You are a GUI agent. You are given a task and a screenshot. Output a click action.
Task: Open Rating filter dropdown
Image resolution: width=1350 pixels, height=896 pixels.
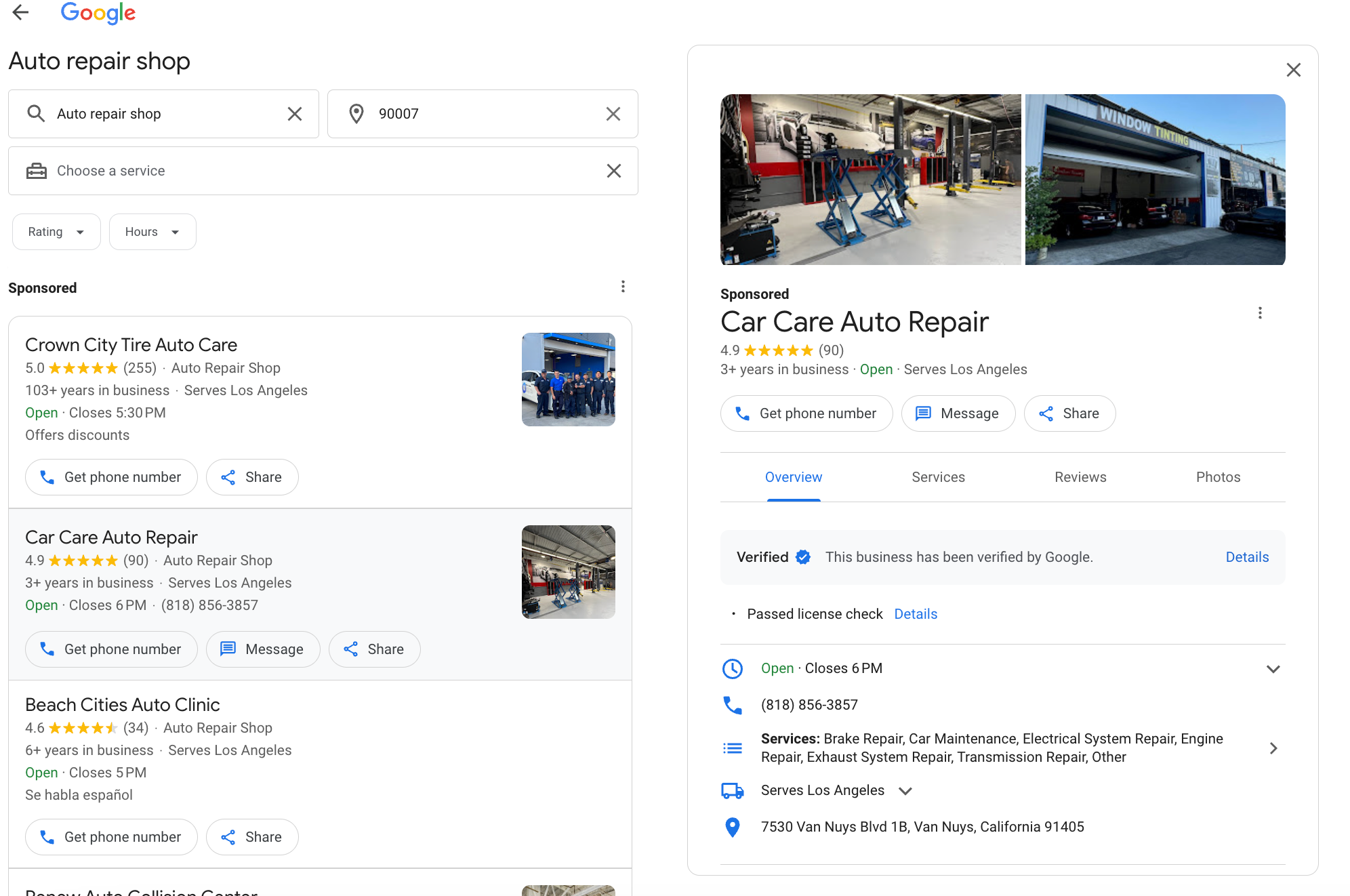pyautogui.click(x=56, y=232)
